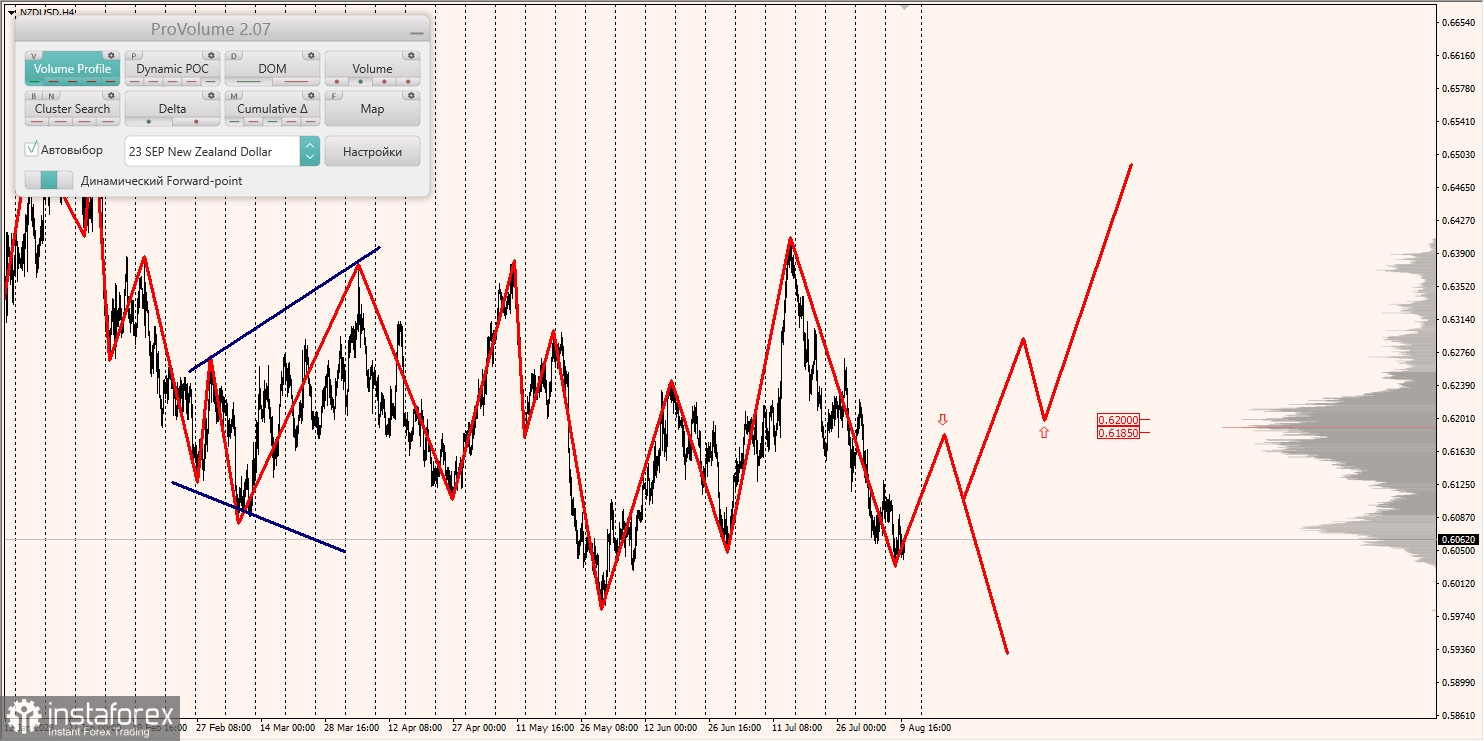This screenshot has height=741, width=1484.
Task: Select the green-line segment under DOM
Action: point(249,81)
